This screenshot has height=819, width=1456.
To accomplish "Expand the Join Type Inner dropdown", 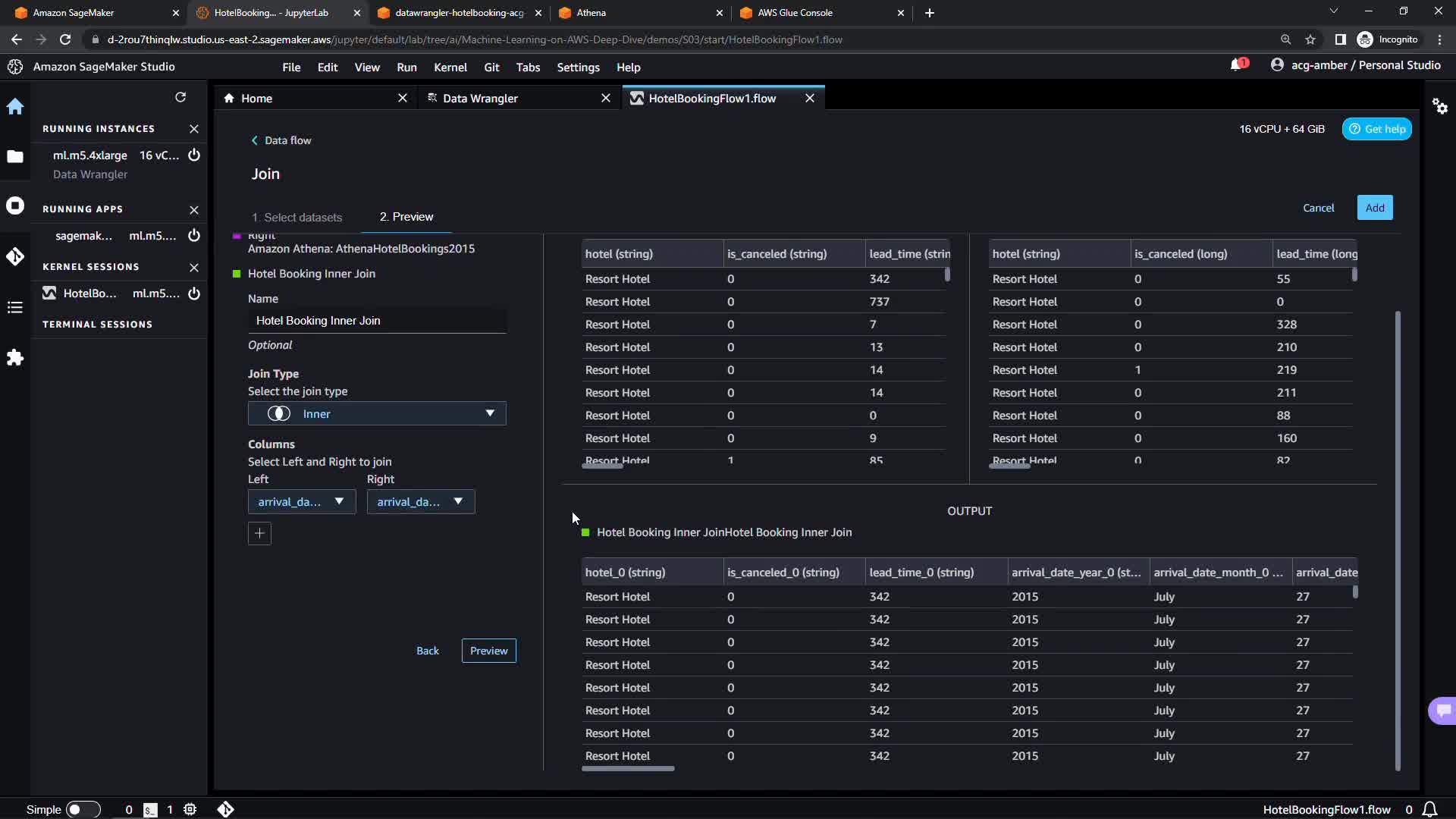I will click(x=377, y=413).
